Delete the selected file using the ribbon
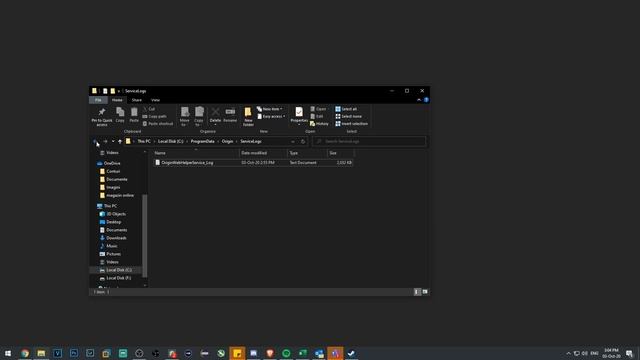This screenshot has height=360, width=640. tap(215, 116)
